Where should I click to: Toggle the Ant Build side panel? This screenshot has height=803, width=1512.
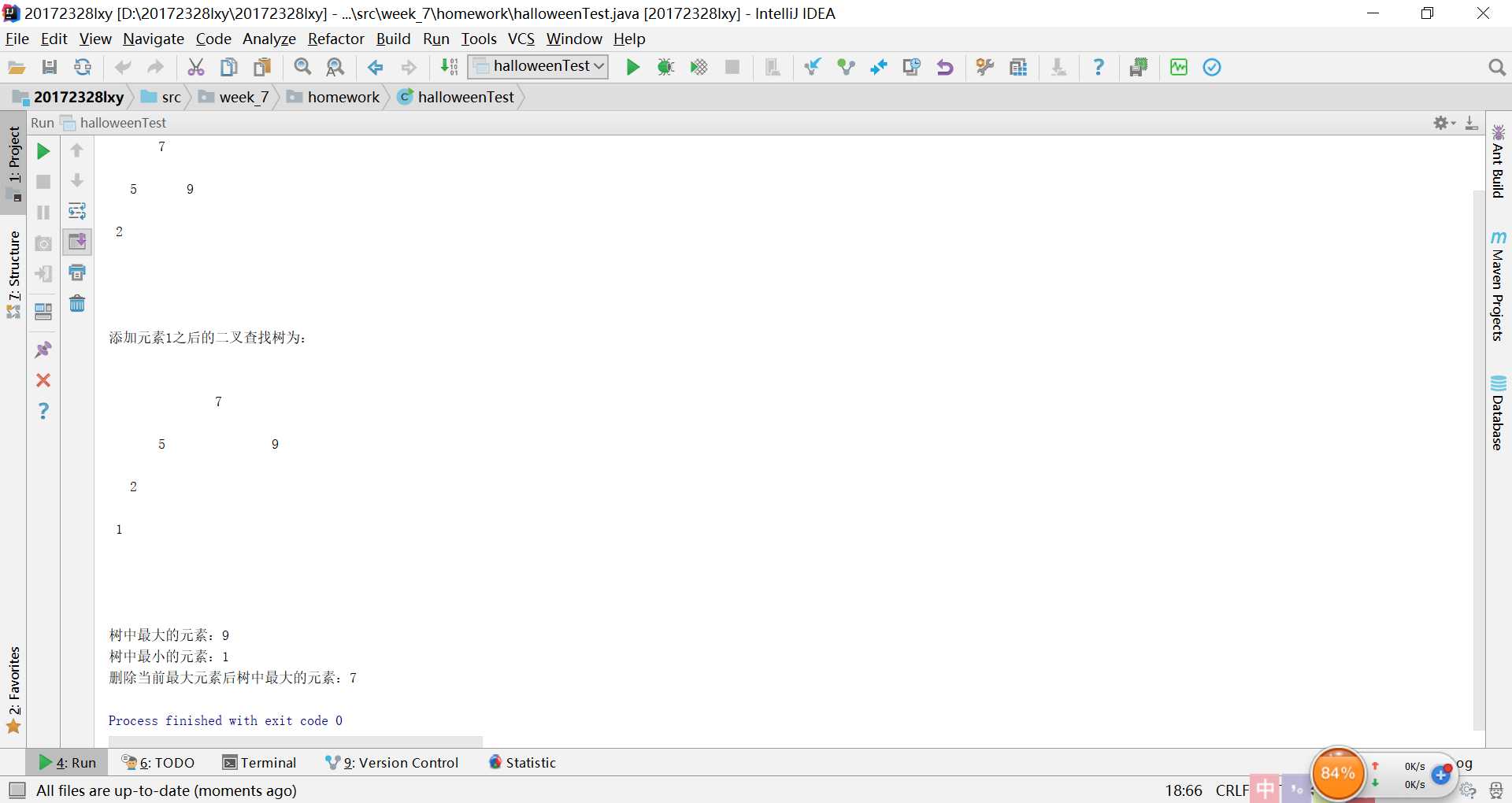[1498, 161]
